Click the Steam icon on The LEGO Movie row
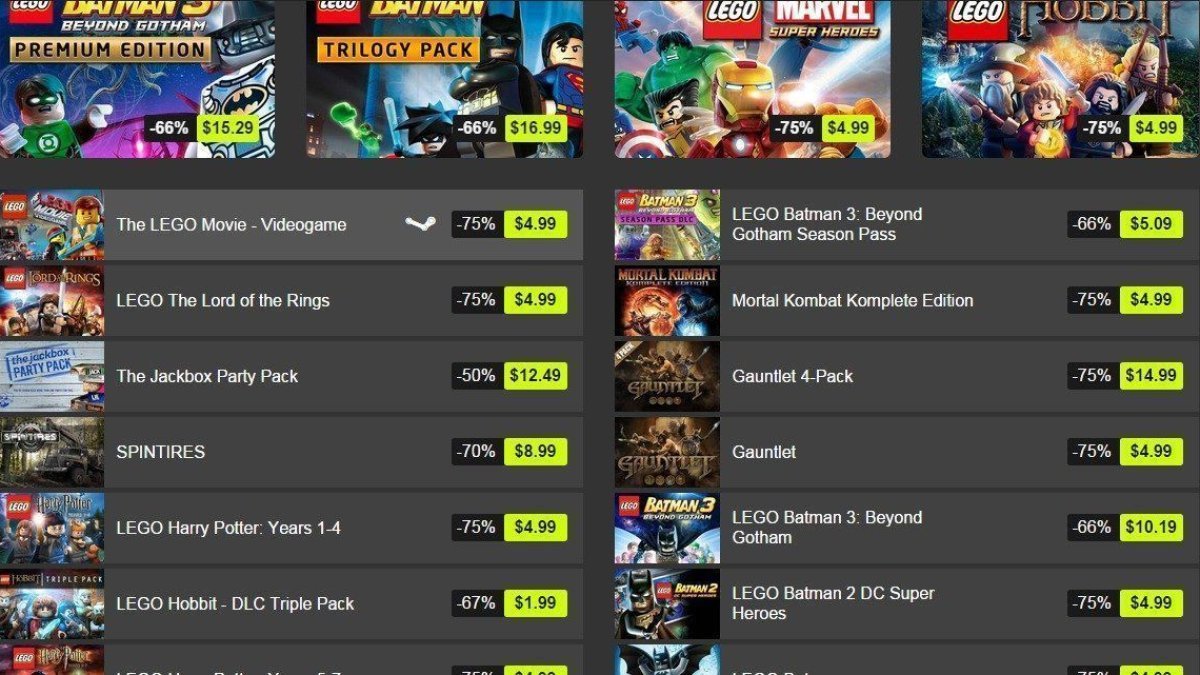 (x=420, y=224)
